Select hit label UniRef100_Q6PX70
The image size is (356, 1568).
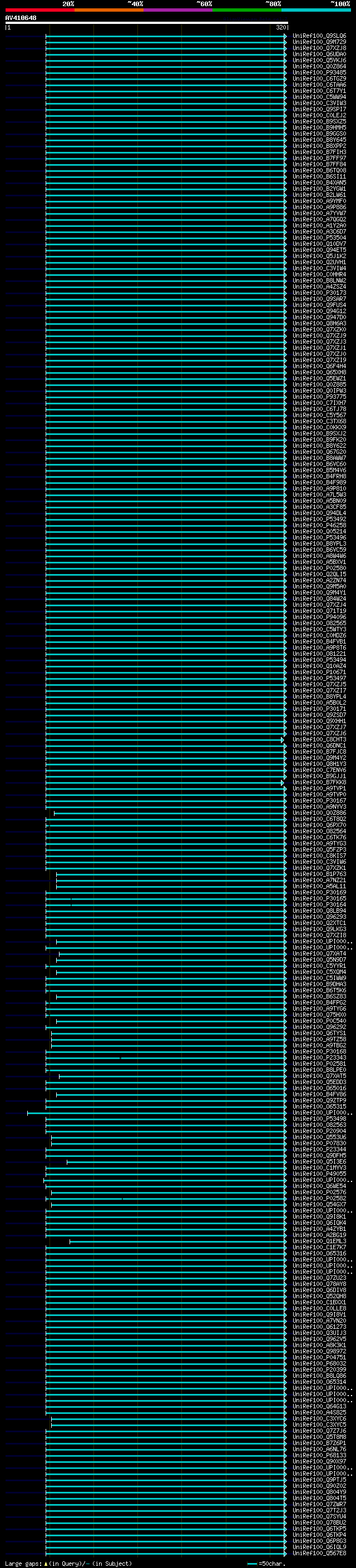(319, 825)
